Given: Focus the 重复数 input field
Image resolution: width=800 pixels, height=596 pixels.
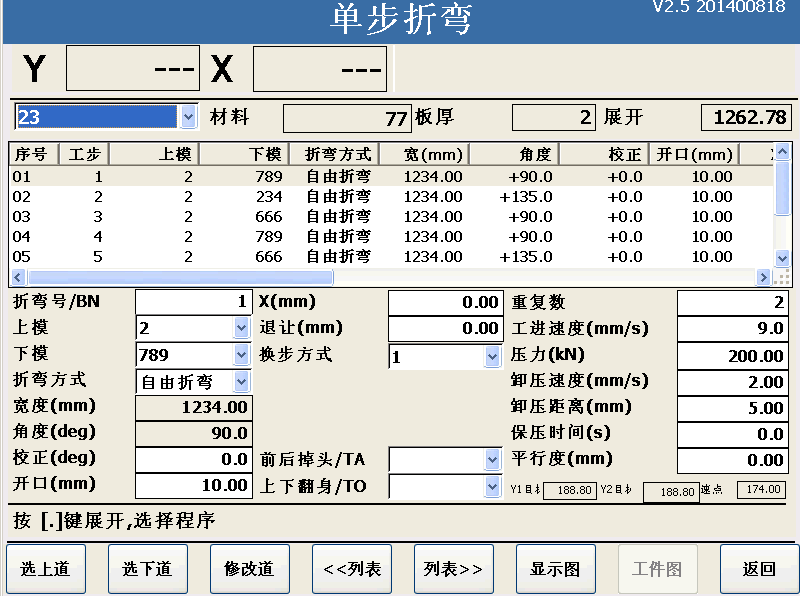Looking at the screenshot, I should 733,302.
